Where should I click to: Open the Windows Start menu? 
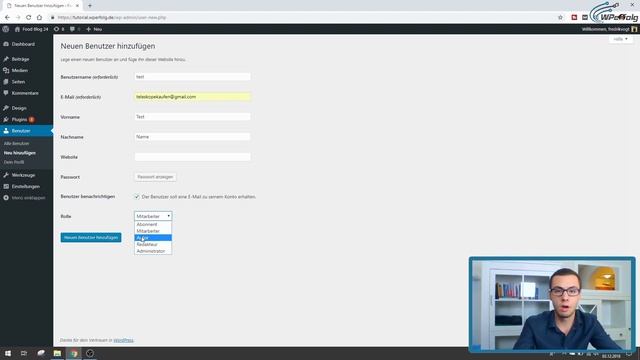[8, 353]
